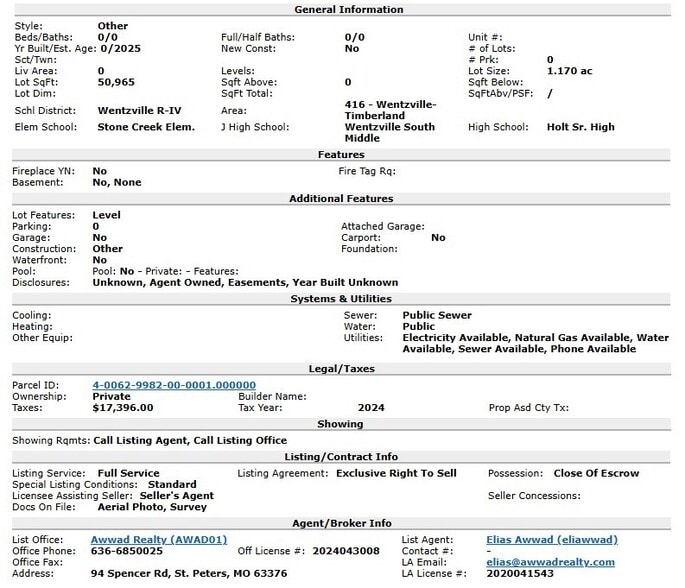This screenshot has width=685, height=588.
Task: Click the Agent/Broker Info section header
Action: (341, 523)
